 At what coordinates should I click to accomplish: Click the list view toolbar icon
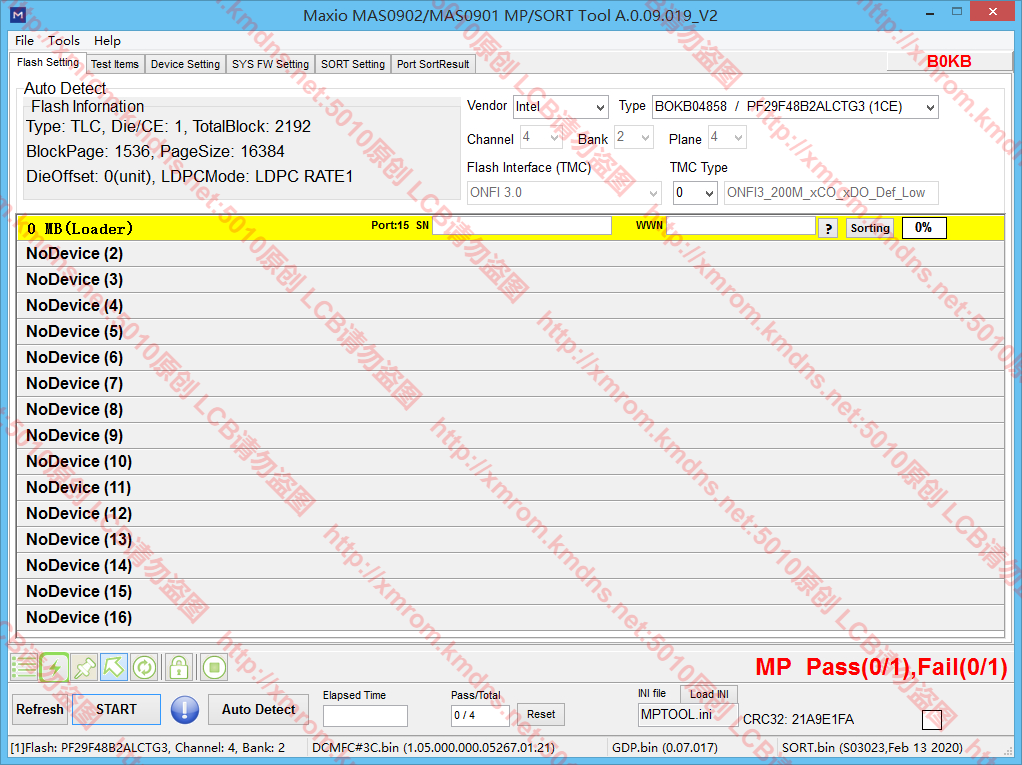[x=23, y=667]
